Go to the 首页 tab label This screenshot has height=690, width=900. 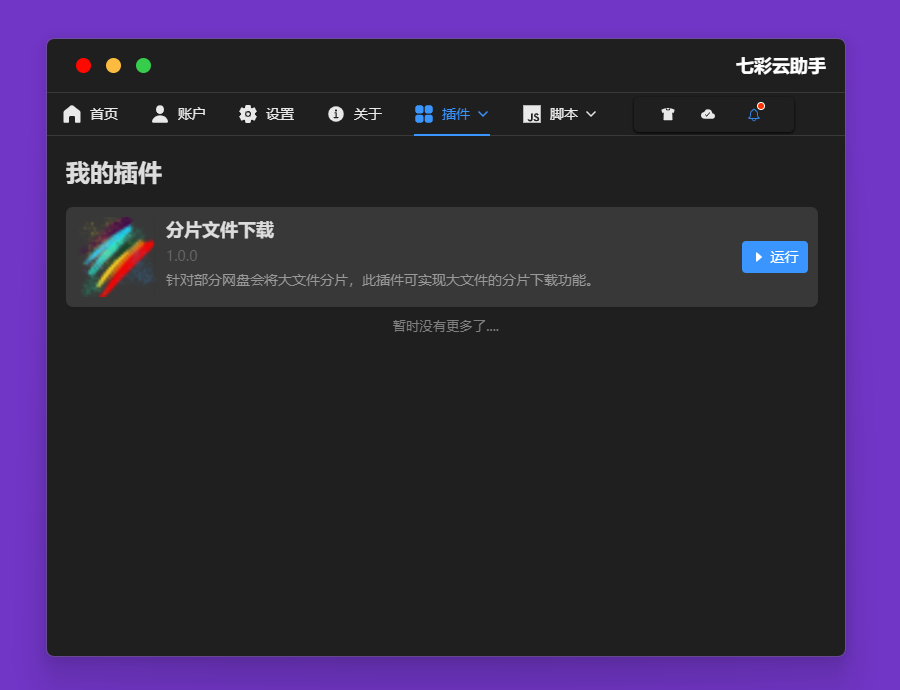pos(104,114)
